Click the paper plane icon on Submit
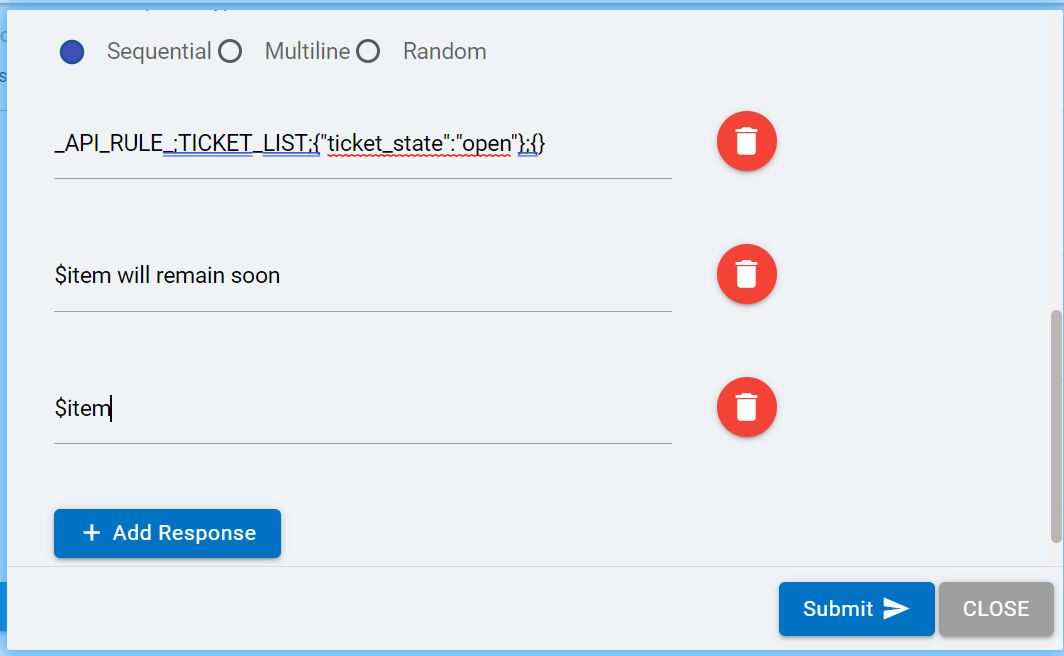Image resolution: width=1064 pixels, height=656 pixels. [x=896, y=609]
